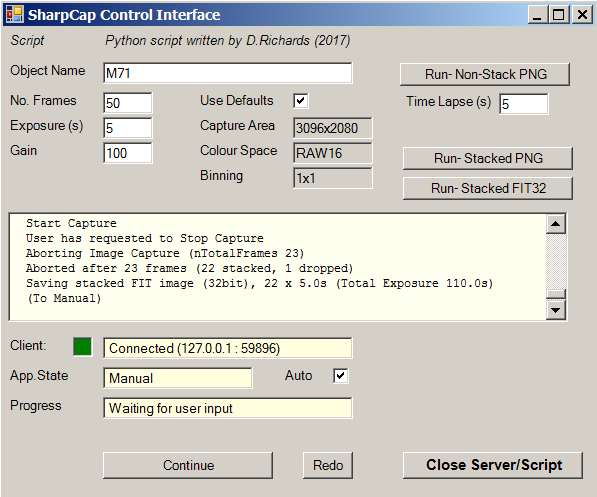Click log line 'User has requested to Stop Capture'
The height and width of the screenshot is (497, 597).
coord(145,238)
